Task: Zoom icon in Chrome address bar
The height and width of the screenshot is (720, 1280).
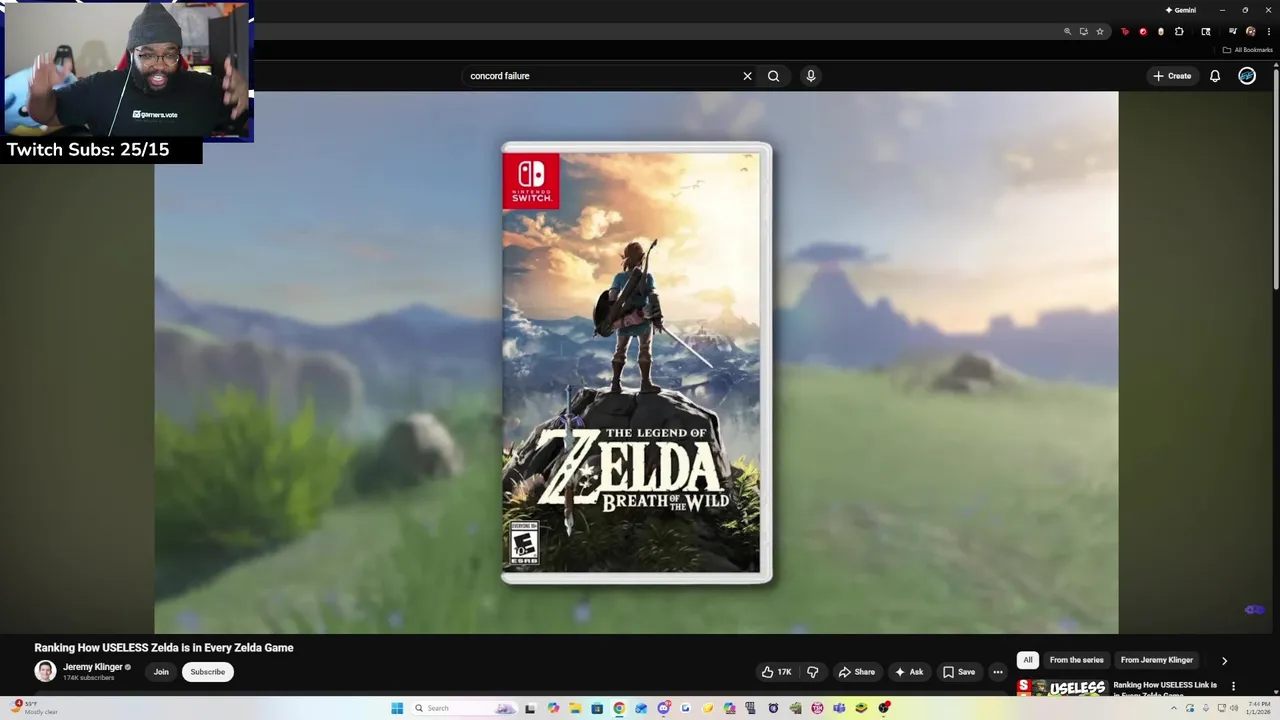Action: [1067, 32]
